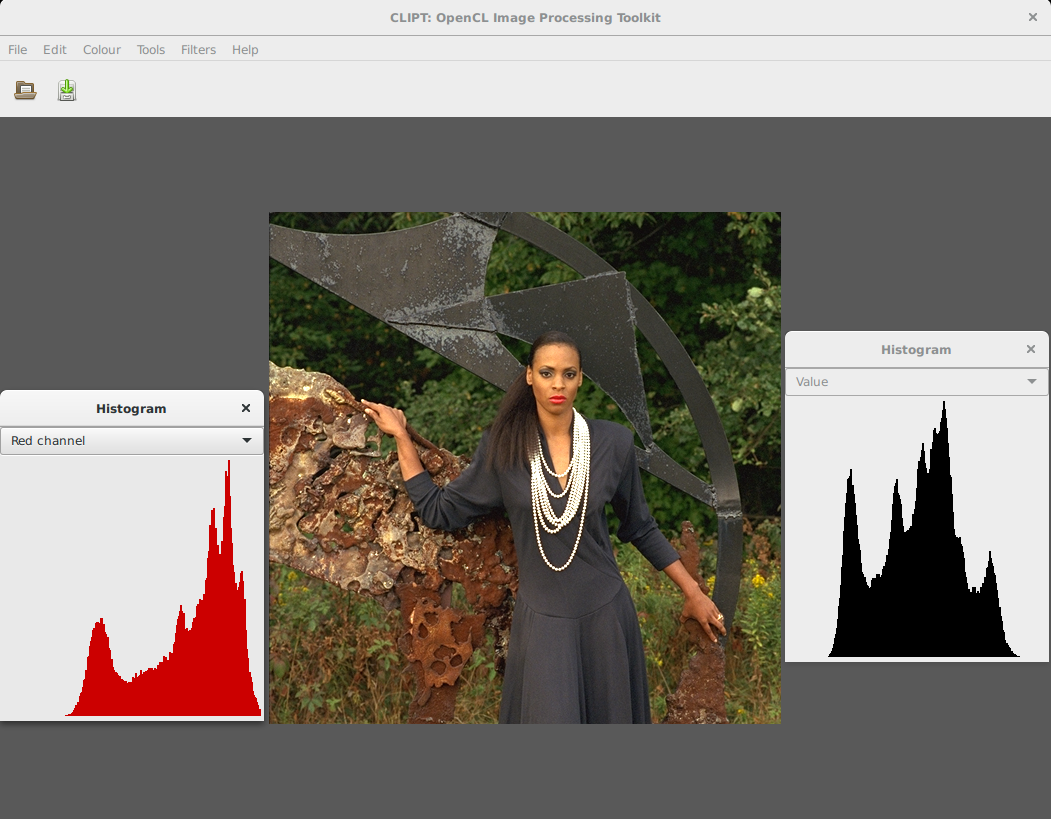Open the Help menu

(245, 50)
